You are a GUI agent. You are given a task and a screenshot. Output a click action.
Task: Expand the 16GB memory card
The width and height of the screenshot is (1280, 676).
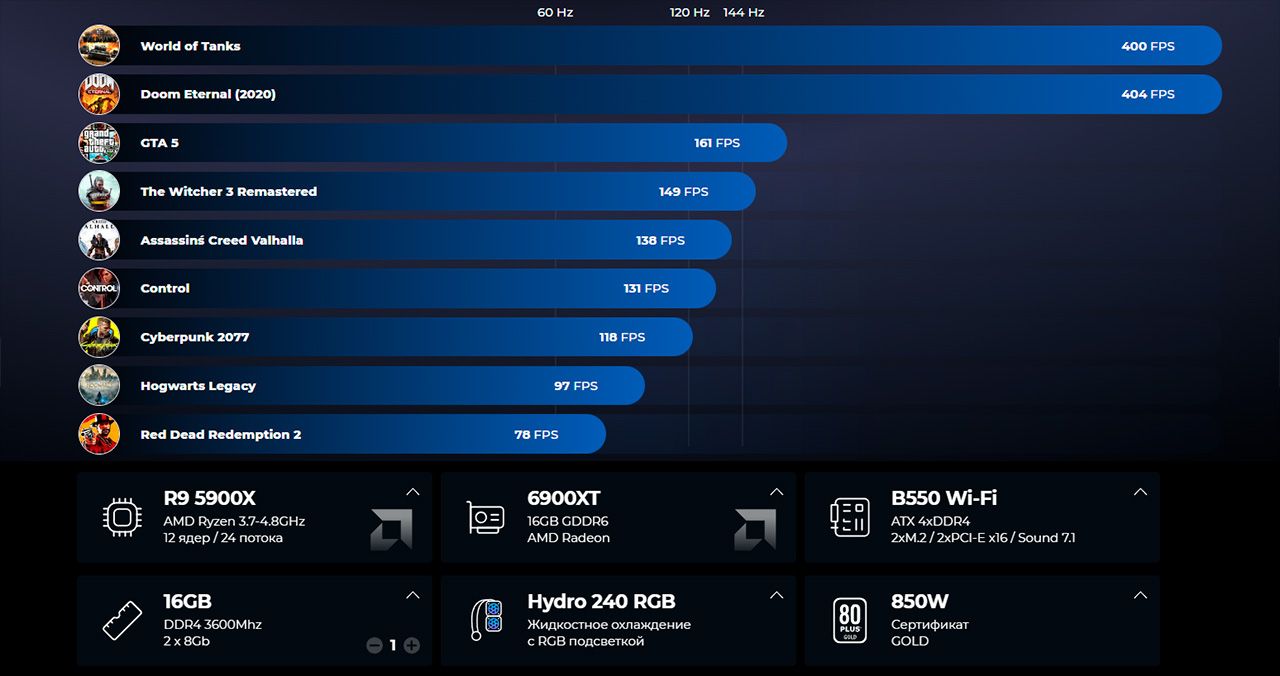coord(413,596)
